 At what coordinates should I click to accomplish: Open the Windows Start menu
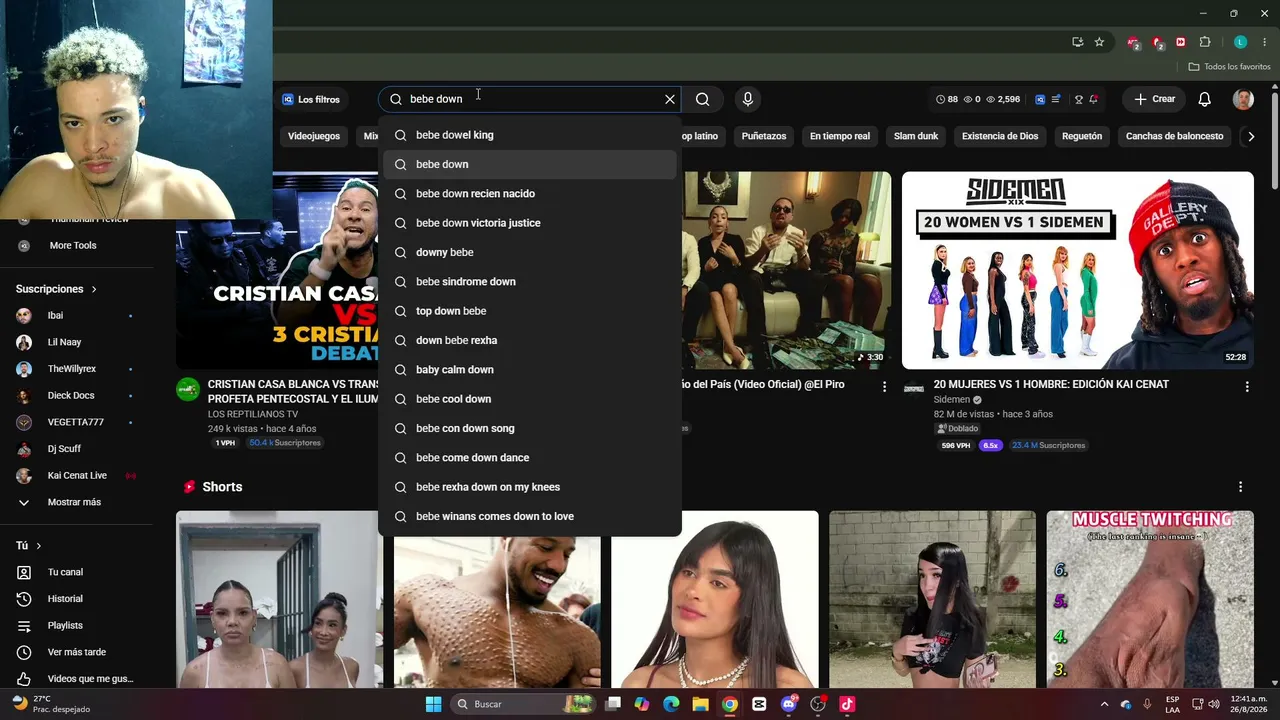pos(433,704)
